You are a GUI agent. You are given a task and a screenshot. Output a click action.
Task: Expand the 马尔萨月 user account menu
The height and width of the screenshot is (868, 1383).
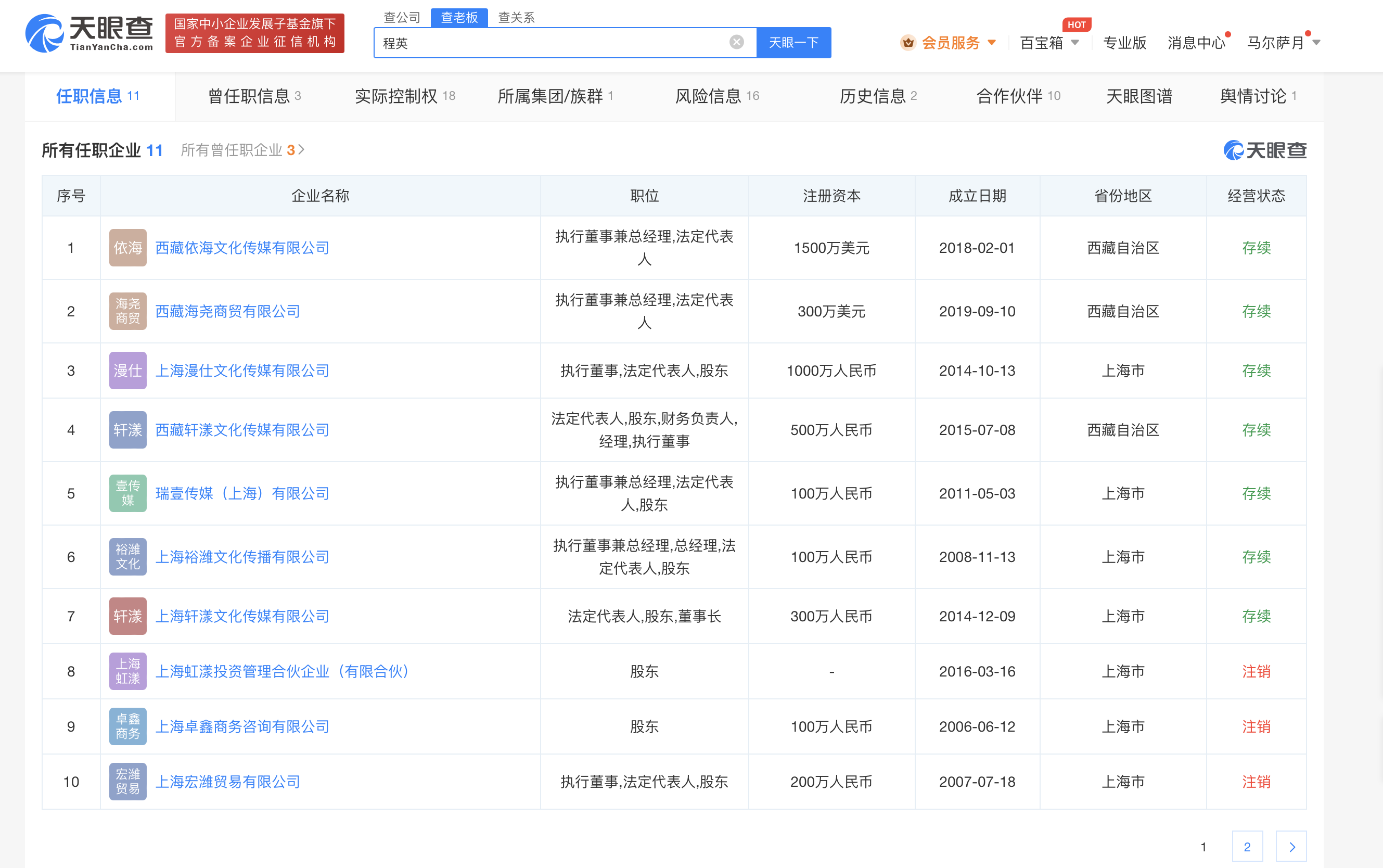[1316, 43]
